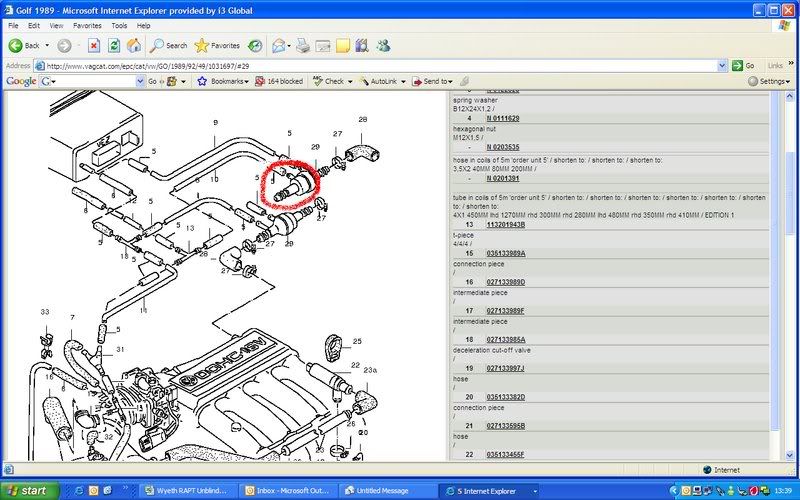Open part number 027133997J link
Image resolution: width=800 pixels, height=500 pixels.
tap(505, 368)
